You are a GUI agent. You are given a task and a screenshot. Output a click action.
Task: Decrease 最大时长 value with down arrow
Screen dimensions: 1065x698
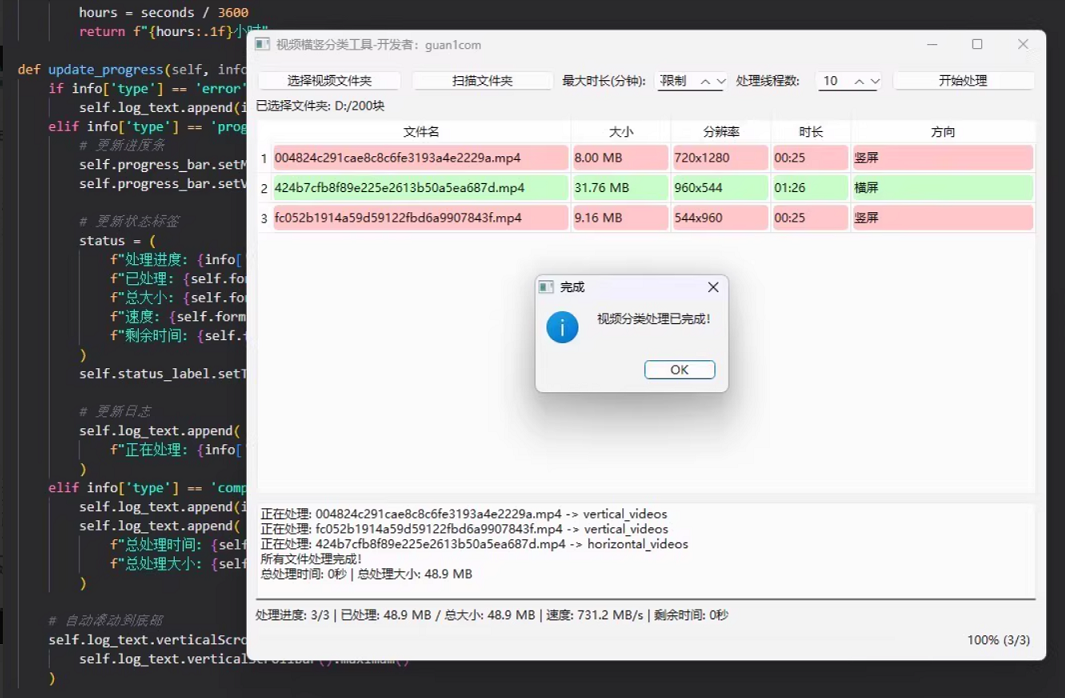[721, 81]
